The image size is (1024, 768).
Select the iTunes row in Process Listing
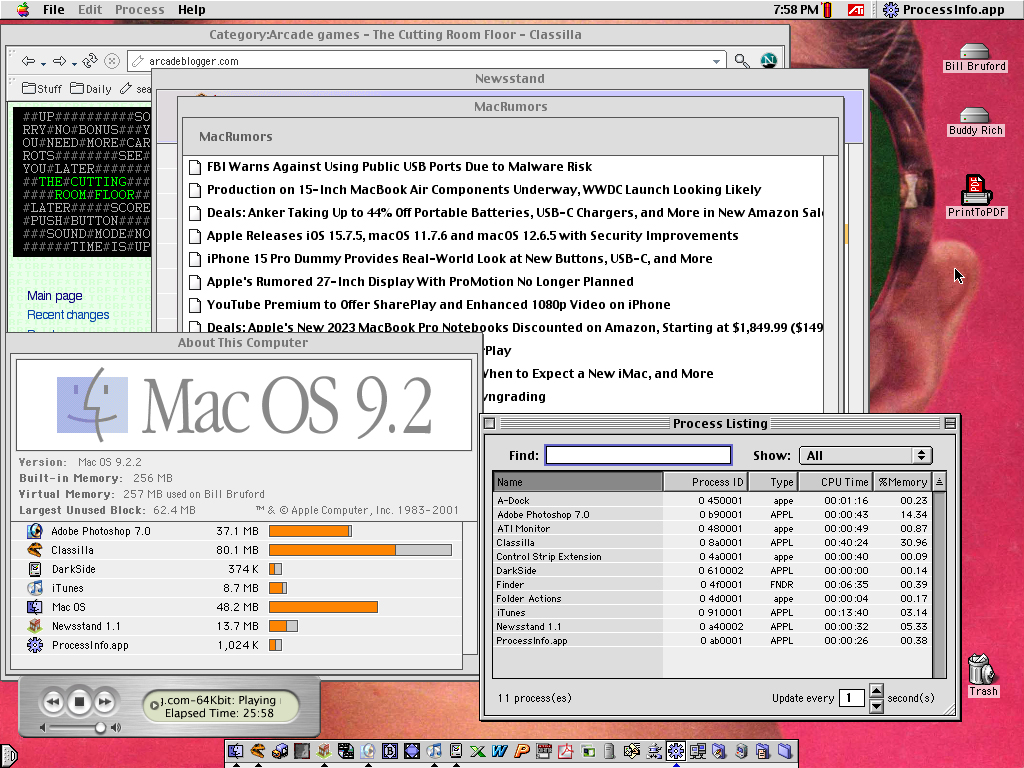point(712,613)
